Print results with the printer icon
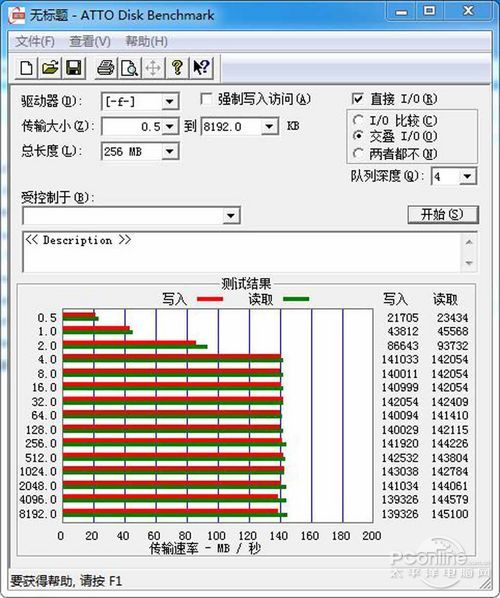500x598 pixels. [x=106, y=68]
